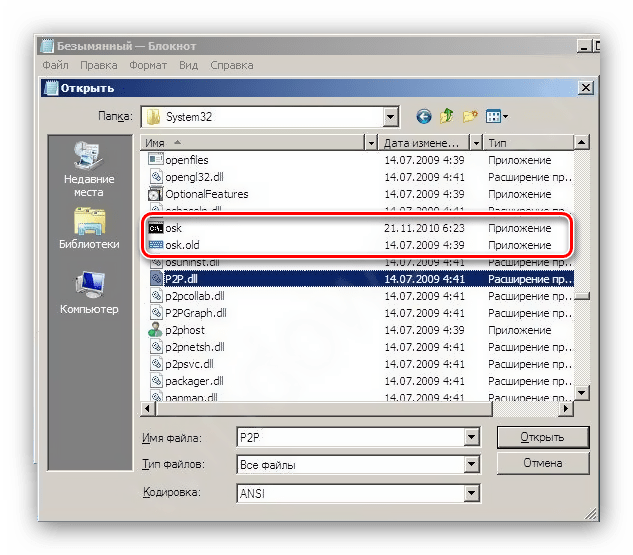Viewport: 633px width, 555px height.
Task: Select the OptionalFeatures file name
Action: pos(207,194)
